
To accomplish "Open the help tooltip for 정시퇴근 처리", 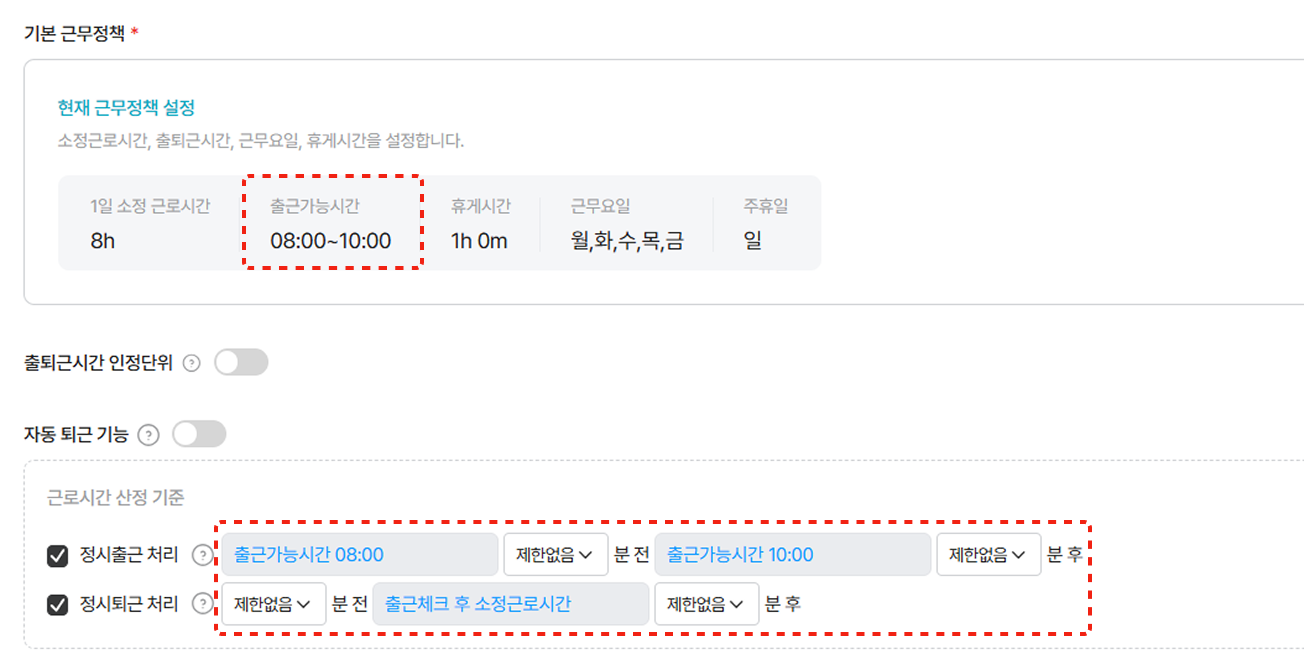I will [203, 604].
